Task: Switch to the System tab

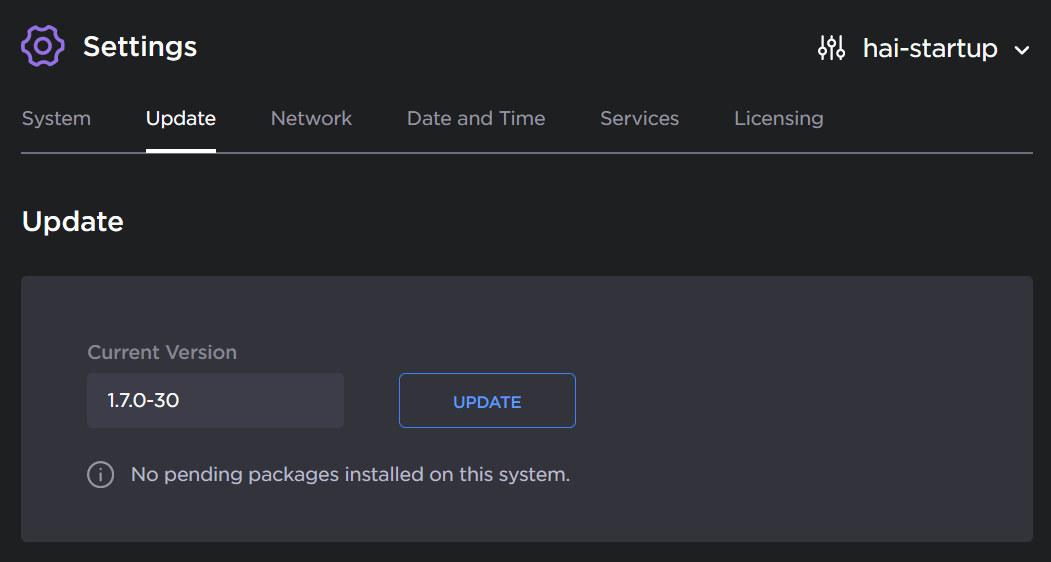Action: point(56,118)
